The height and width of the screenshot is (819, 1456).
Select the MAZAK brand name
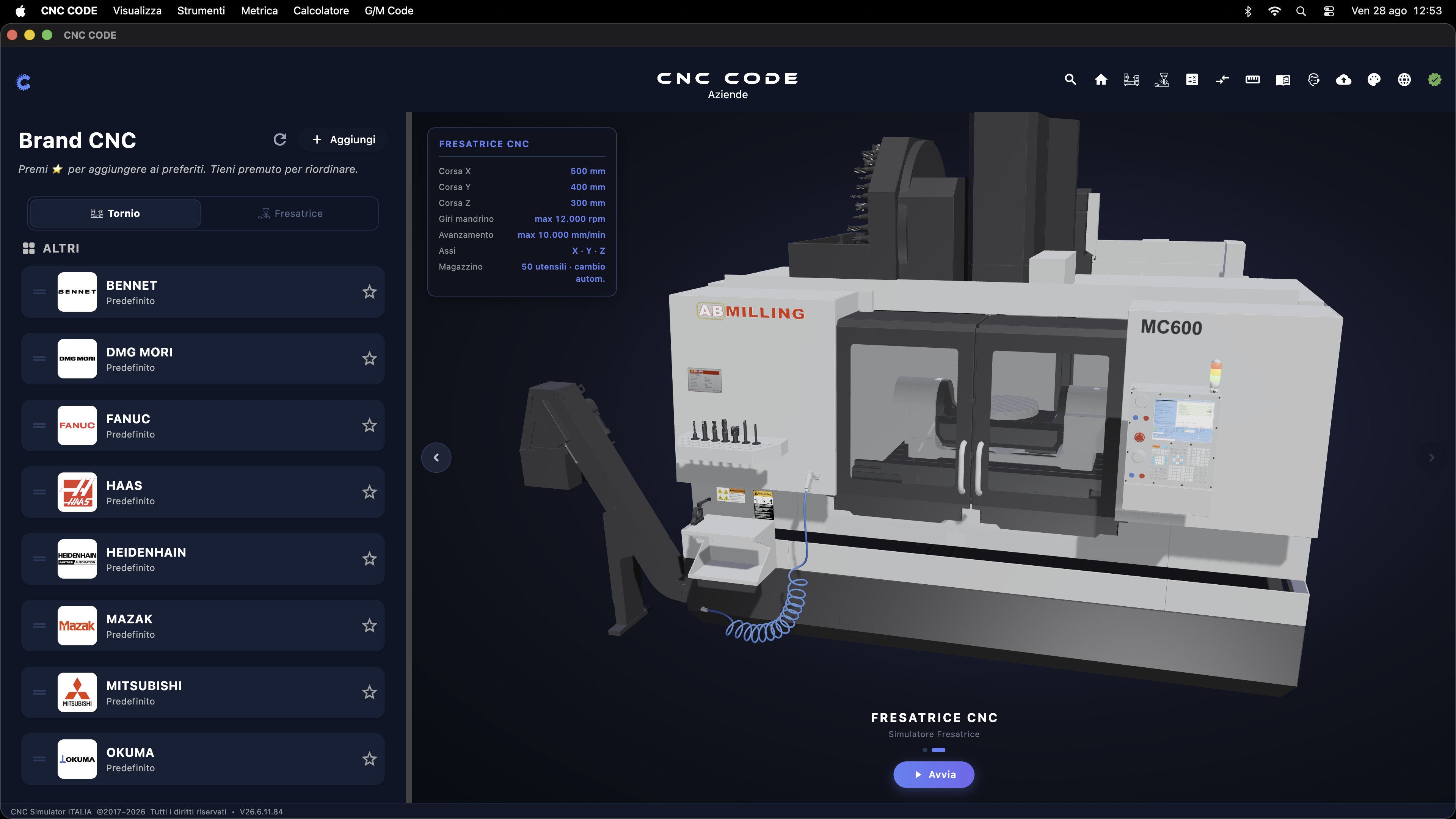coord(129,619)
